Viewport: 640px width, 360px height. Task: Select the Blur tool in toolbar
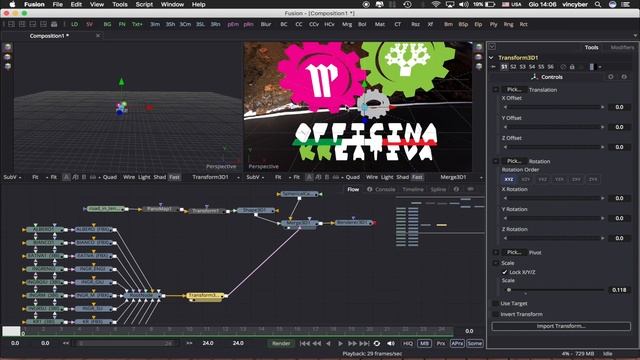266,24
